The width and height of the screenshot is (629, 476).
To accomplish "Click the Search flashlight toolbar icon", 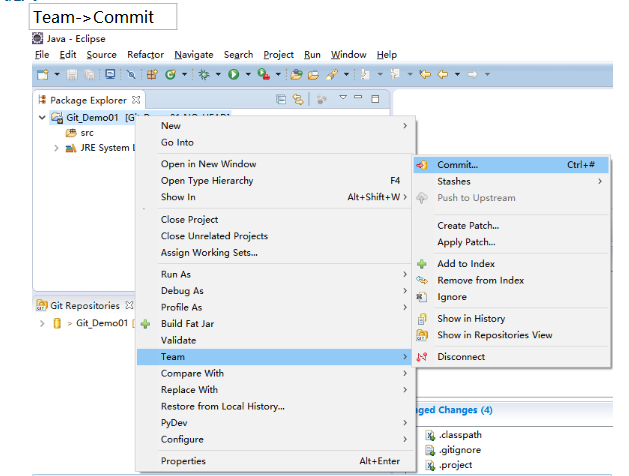I will (332, 75).
